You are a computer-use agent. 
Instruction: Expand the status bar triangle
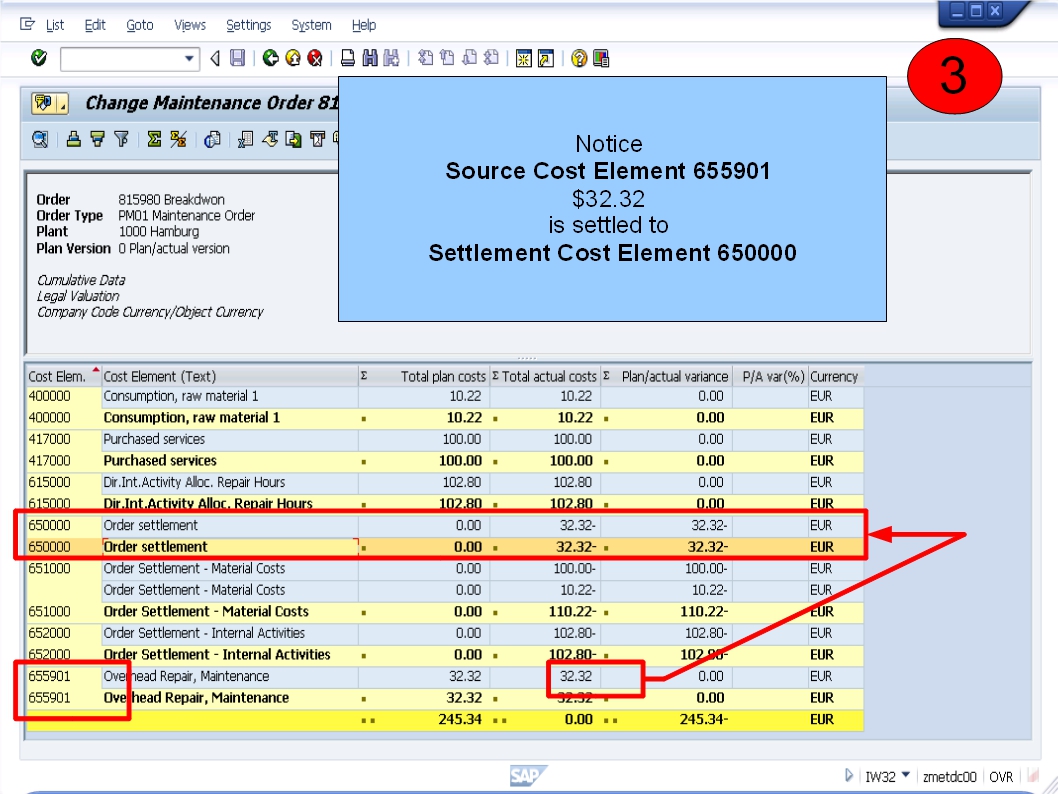tap(849, 776)
